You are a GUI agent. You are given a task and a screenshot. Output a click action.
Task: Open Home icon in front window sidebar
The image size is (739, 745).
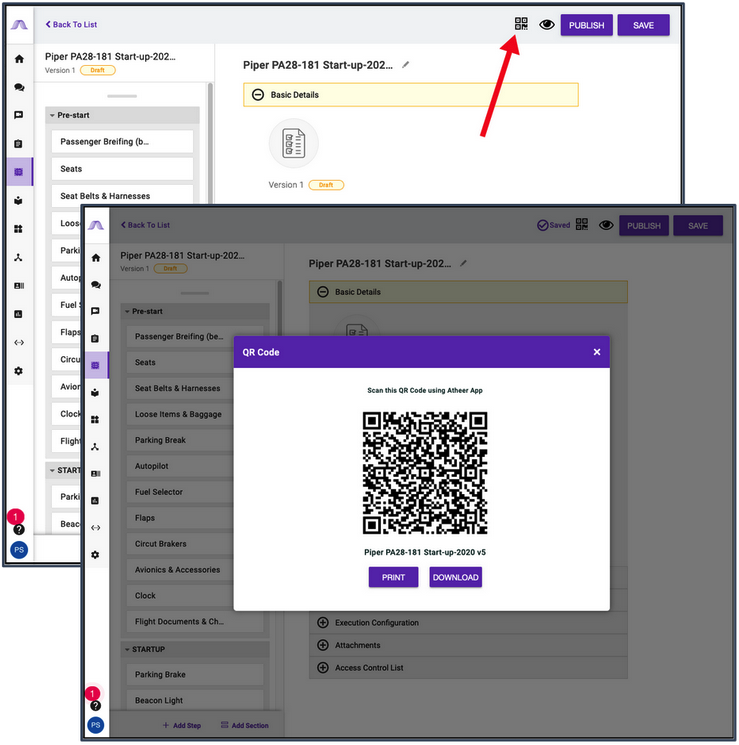(96, 258)
